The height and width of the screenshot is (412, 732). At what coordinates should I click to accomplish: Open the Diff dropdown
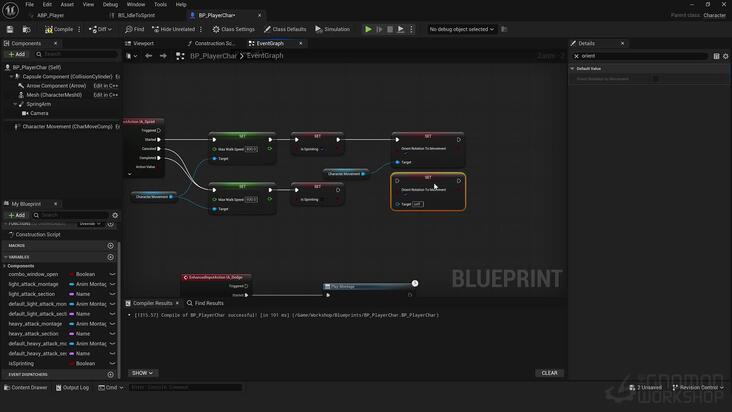[100, 29]
